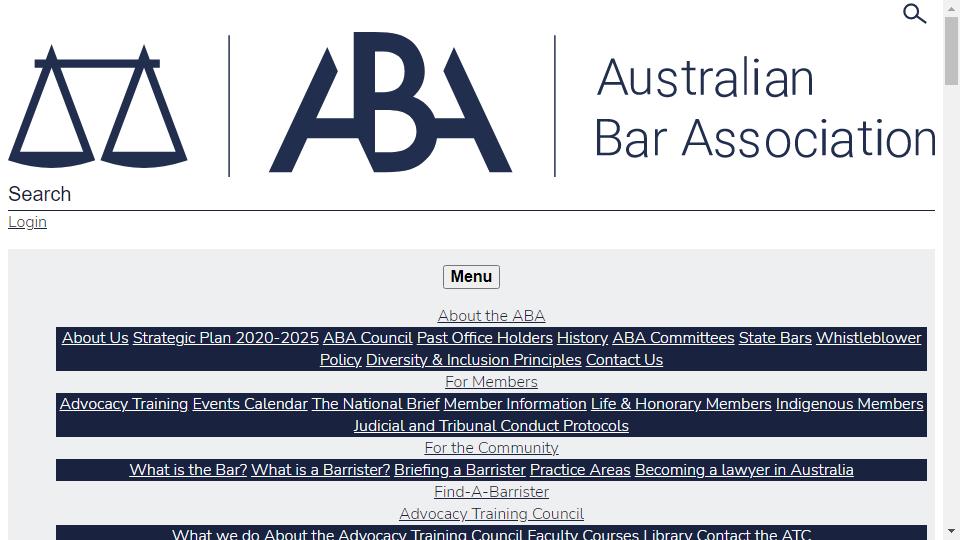Open Diversity & Inclusion Principles link
Screen dimensions: 960x540
tap(473, 360)
